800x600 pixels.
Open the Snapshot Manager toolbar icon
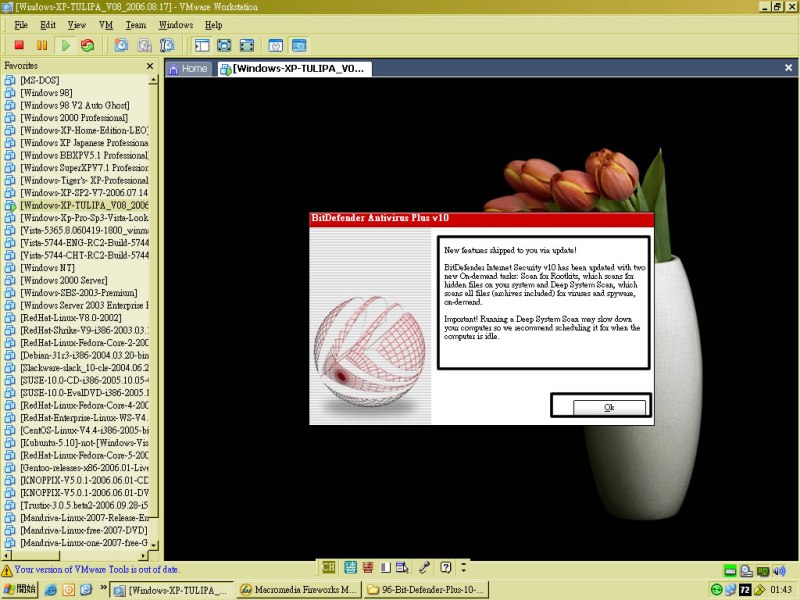click(x=167, y=45)
